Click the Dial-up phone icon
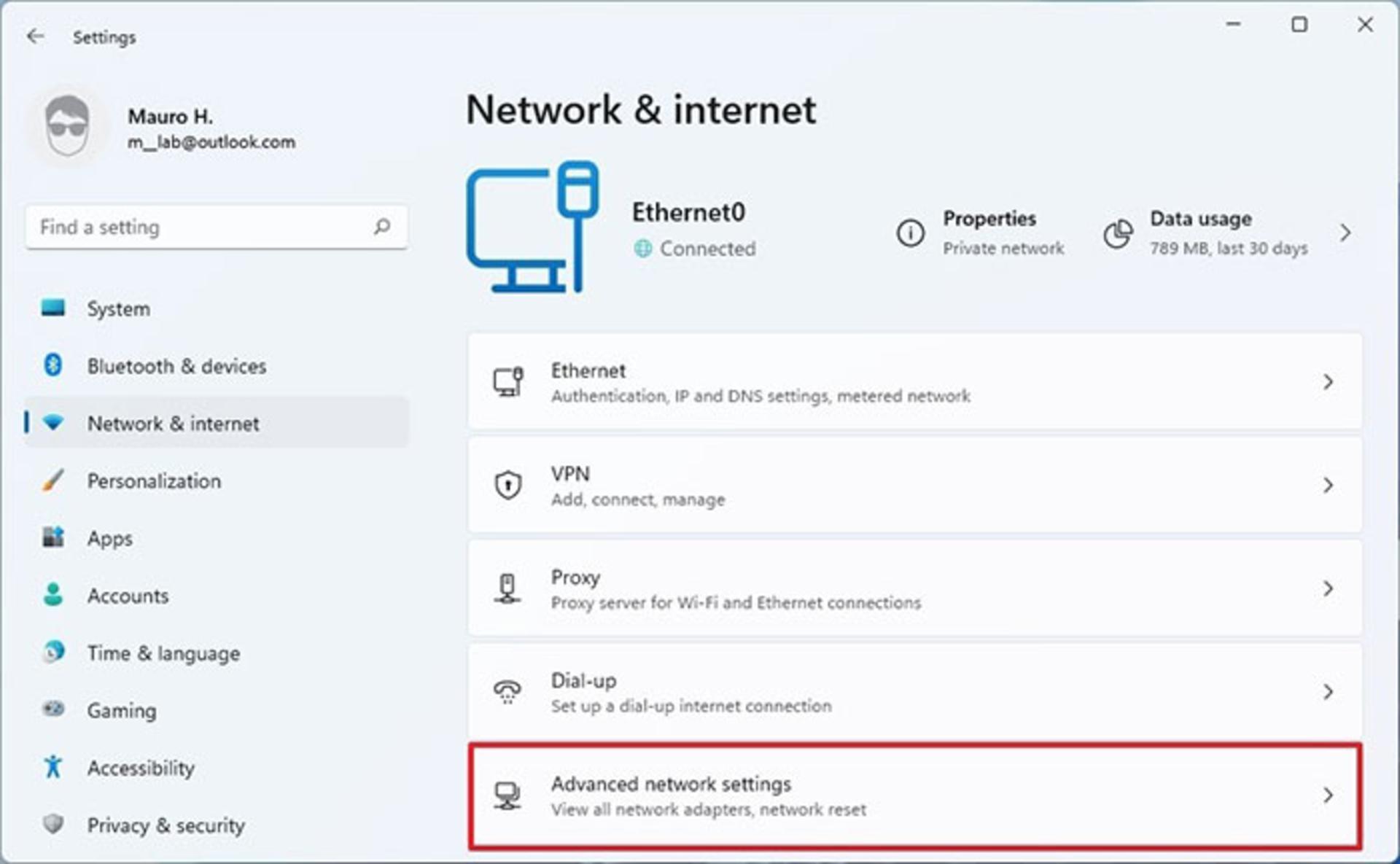This screenshot has height=864, width=1400. point(507,691)
